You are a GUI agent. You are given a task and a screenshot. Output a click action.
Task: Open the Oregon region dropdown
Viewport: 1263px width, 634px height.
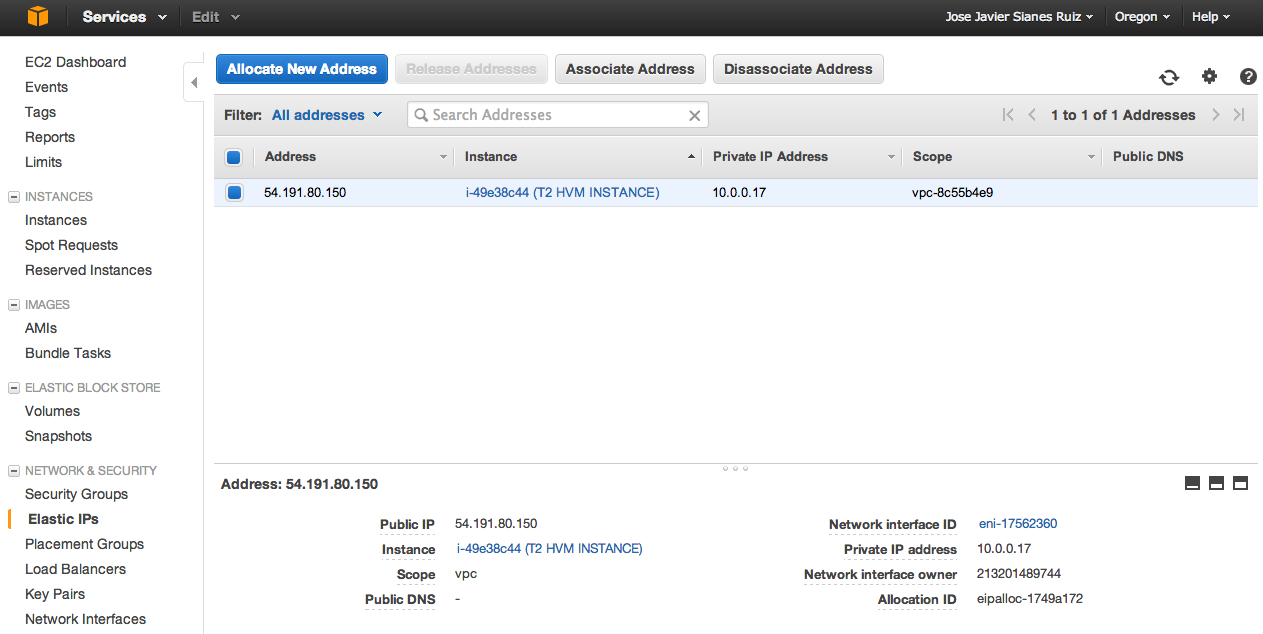point(1142,17)
